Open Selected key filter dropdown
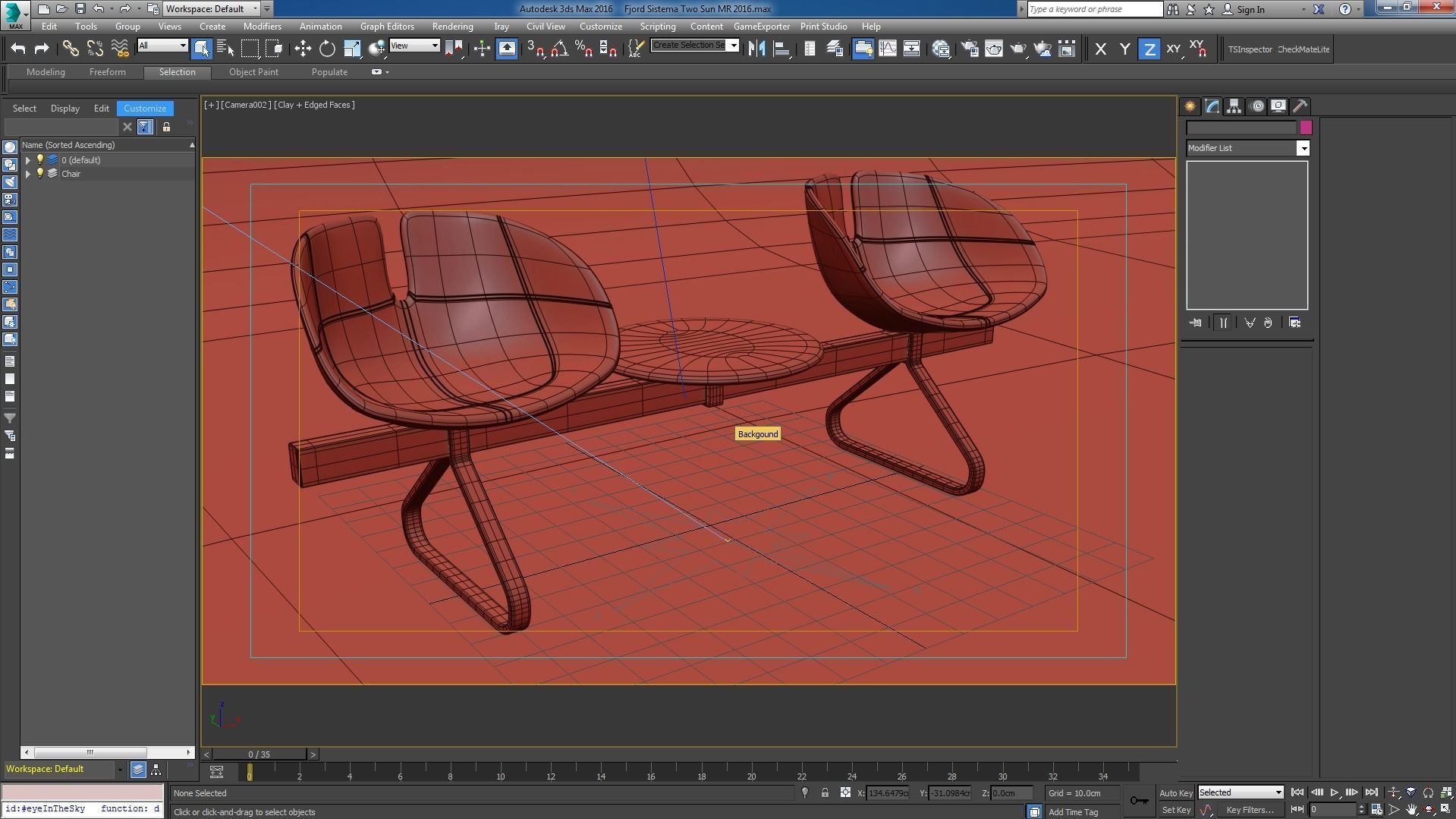 pyautogui.click(x=1241, y=792)
